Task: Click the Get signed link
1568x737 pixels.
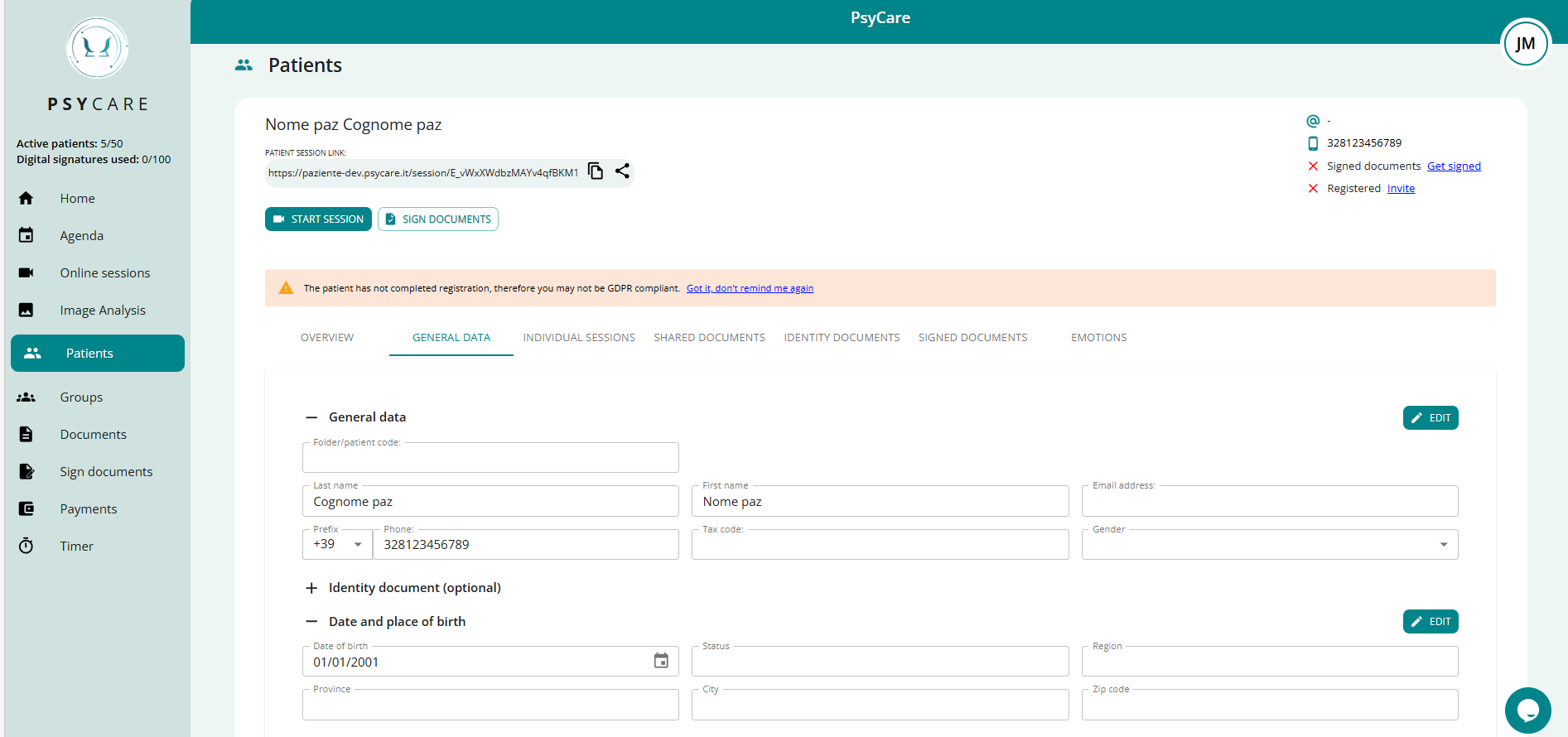Action: click(x=1454, y=166)
